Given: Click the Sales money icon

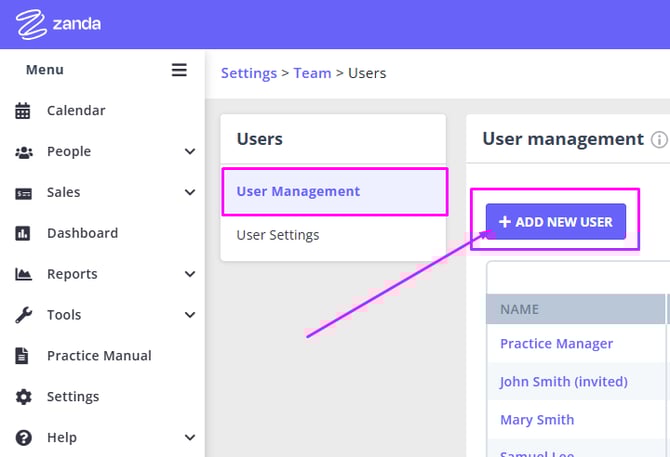Looking at the screenshot, I should [23, 193].
